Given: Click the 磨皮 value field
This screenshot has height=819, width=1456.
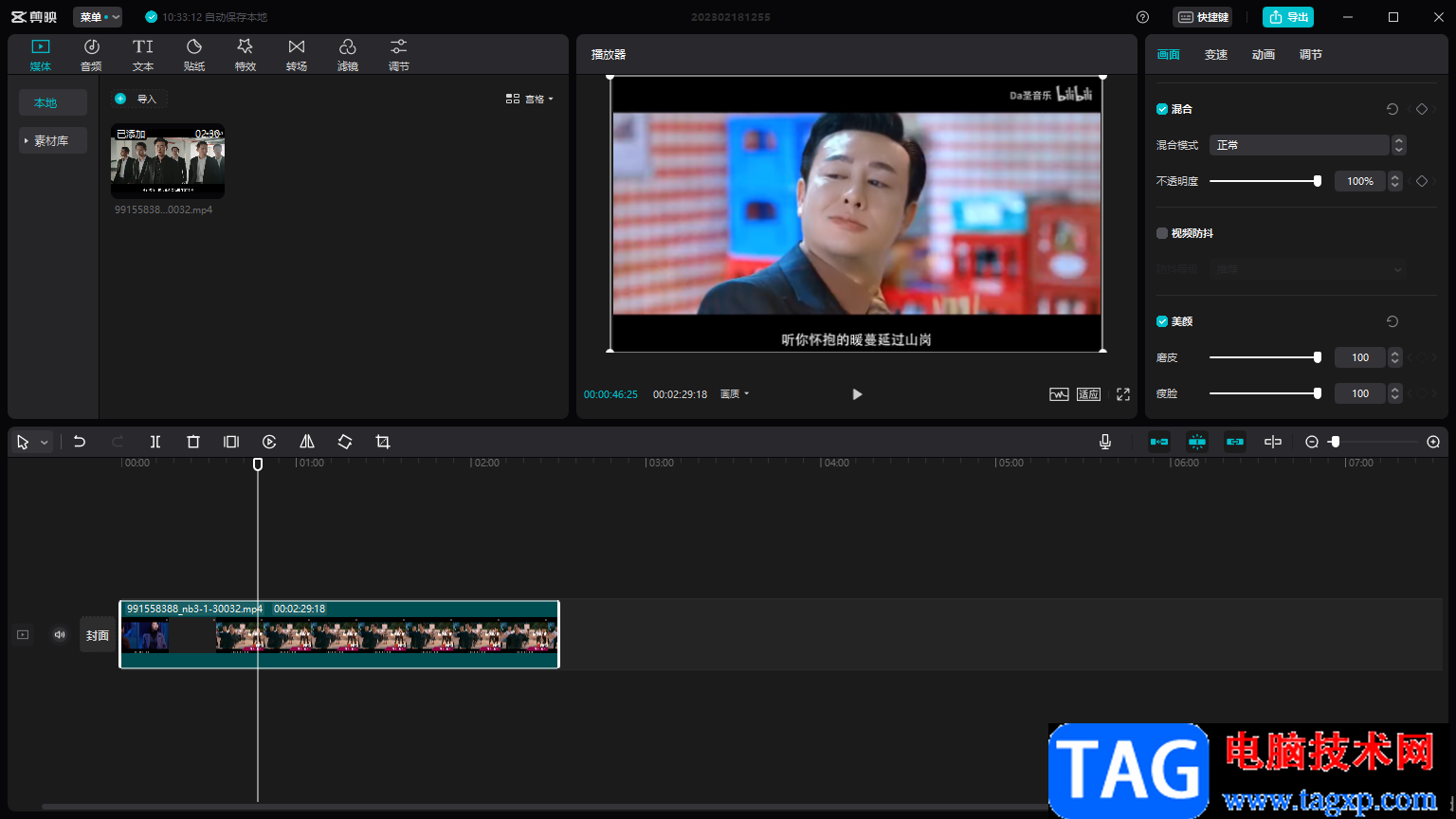Looking at the screenshot, I should point(1360,357).
